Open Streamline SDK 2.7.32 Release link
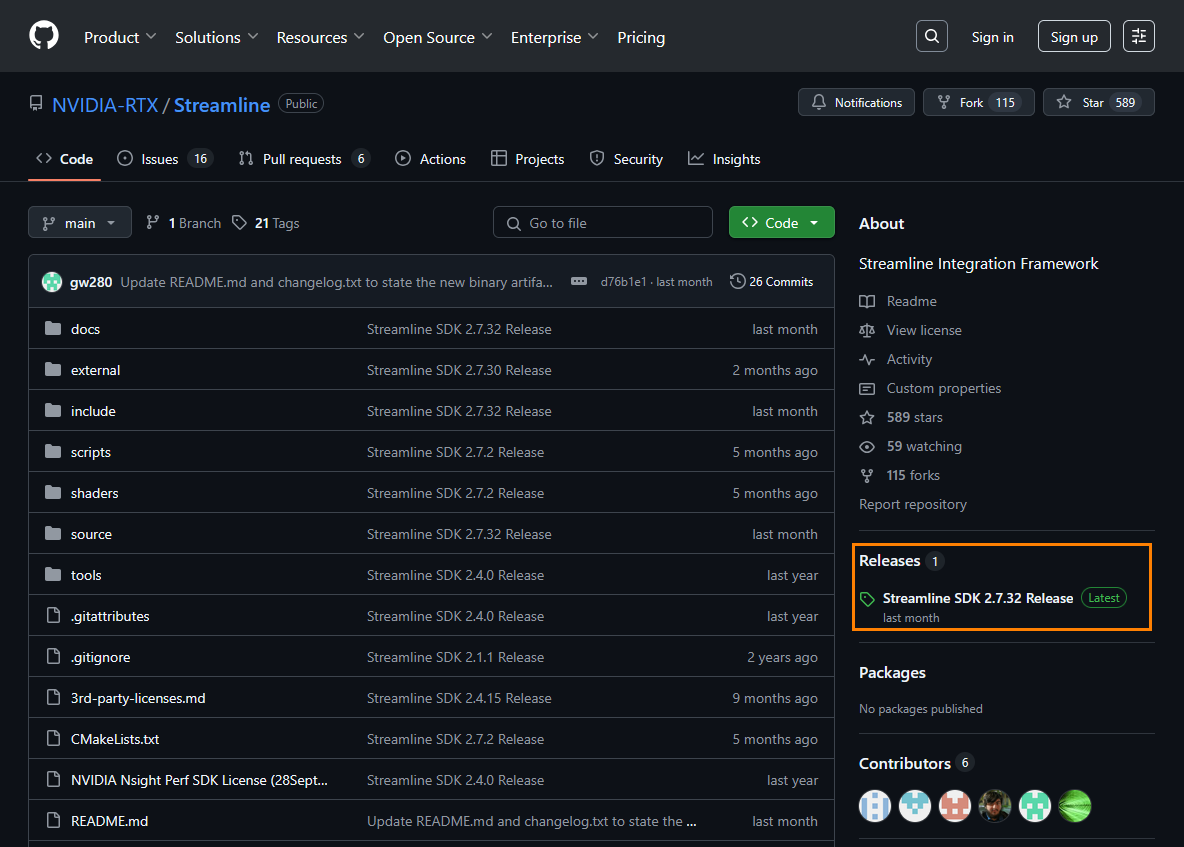Viewport: 1184px width, 847px height. tap(978, 598)
